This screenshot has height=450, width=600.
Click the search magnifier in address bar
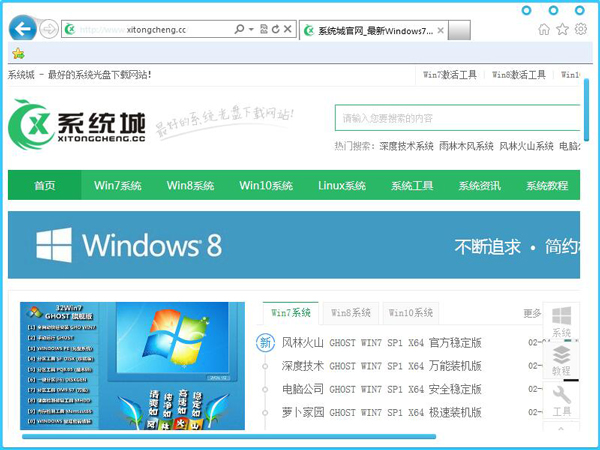click(x=239, y=29)
